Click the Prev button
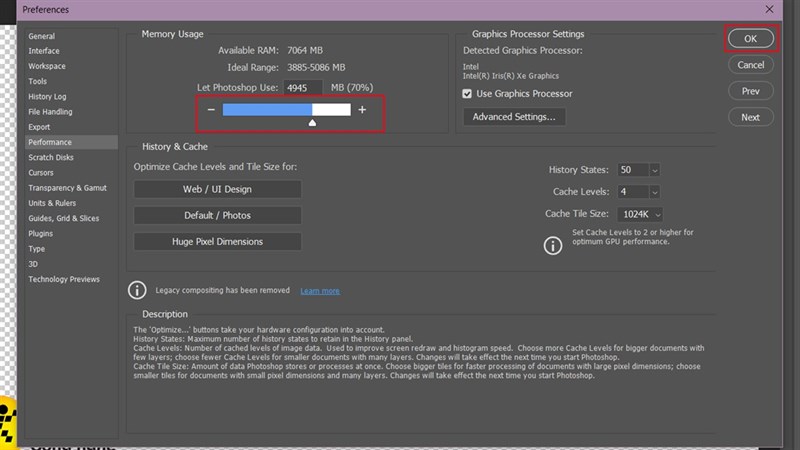The image size is (800, 450). pyautogui.click(x=751, y=91)
